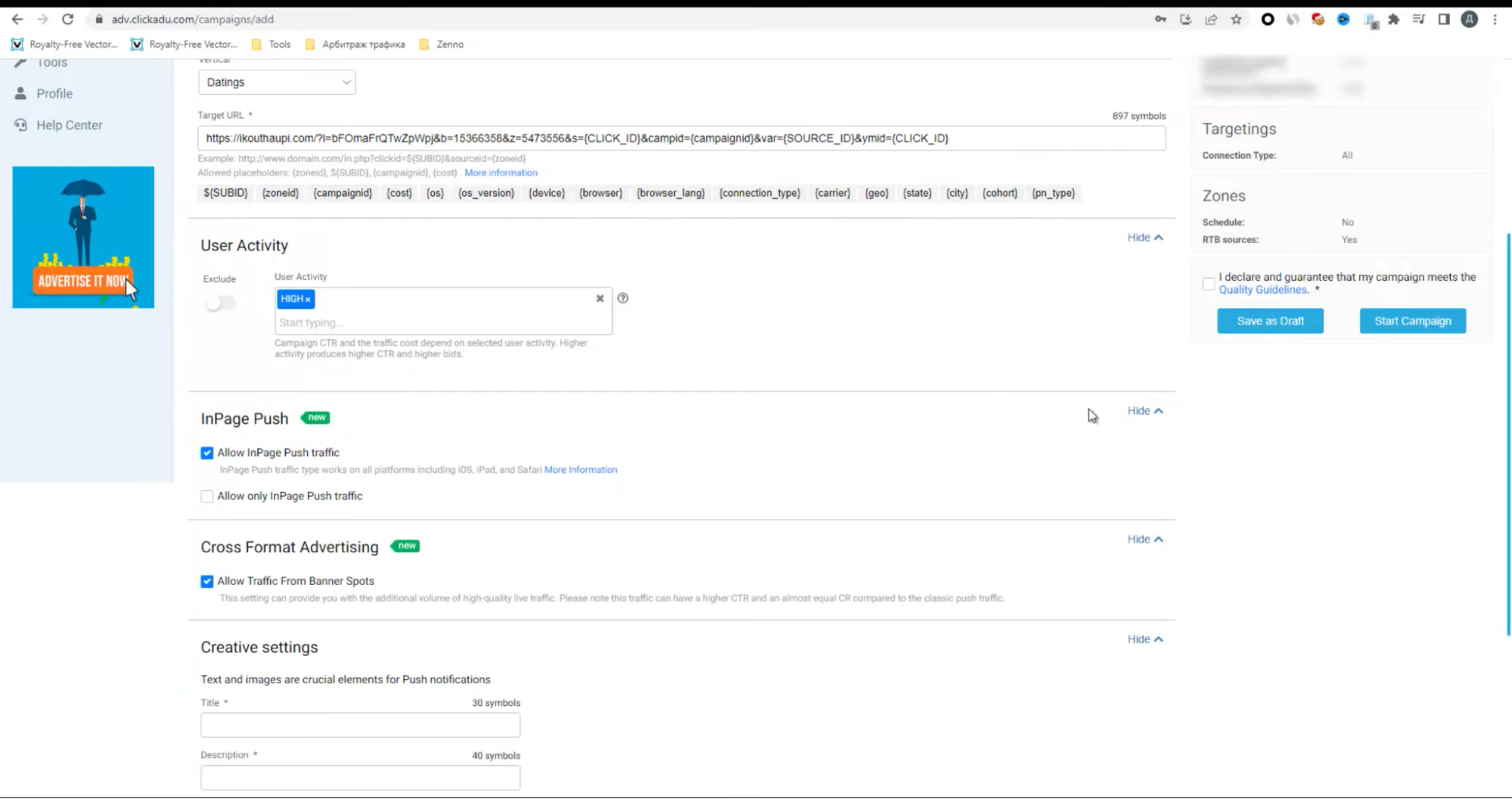
Task: Click the Profile icon in the sidebar
Action: pyautogui.click(x=20, y=93)
